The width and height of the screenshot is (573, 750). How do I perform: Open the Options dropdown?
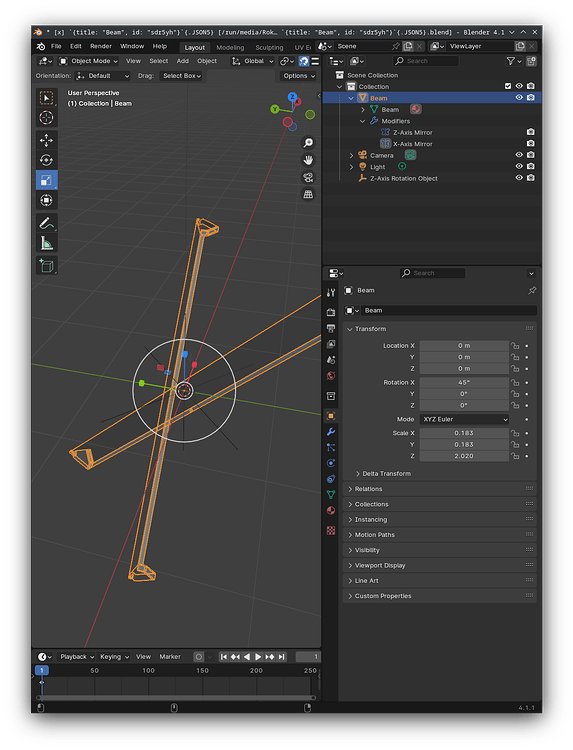pyautogui.click(x=299, y=76)
